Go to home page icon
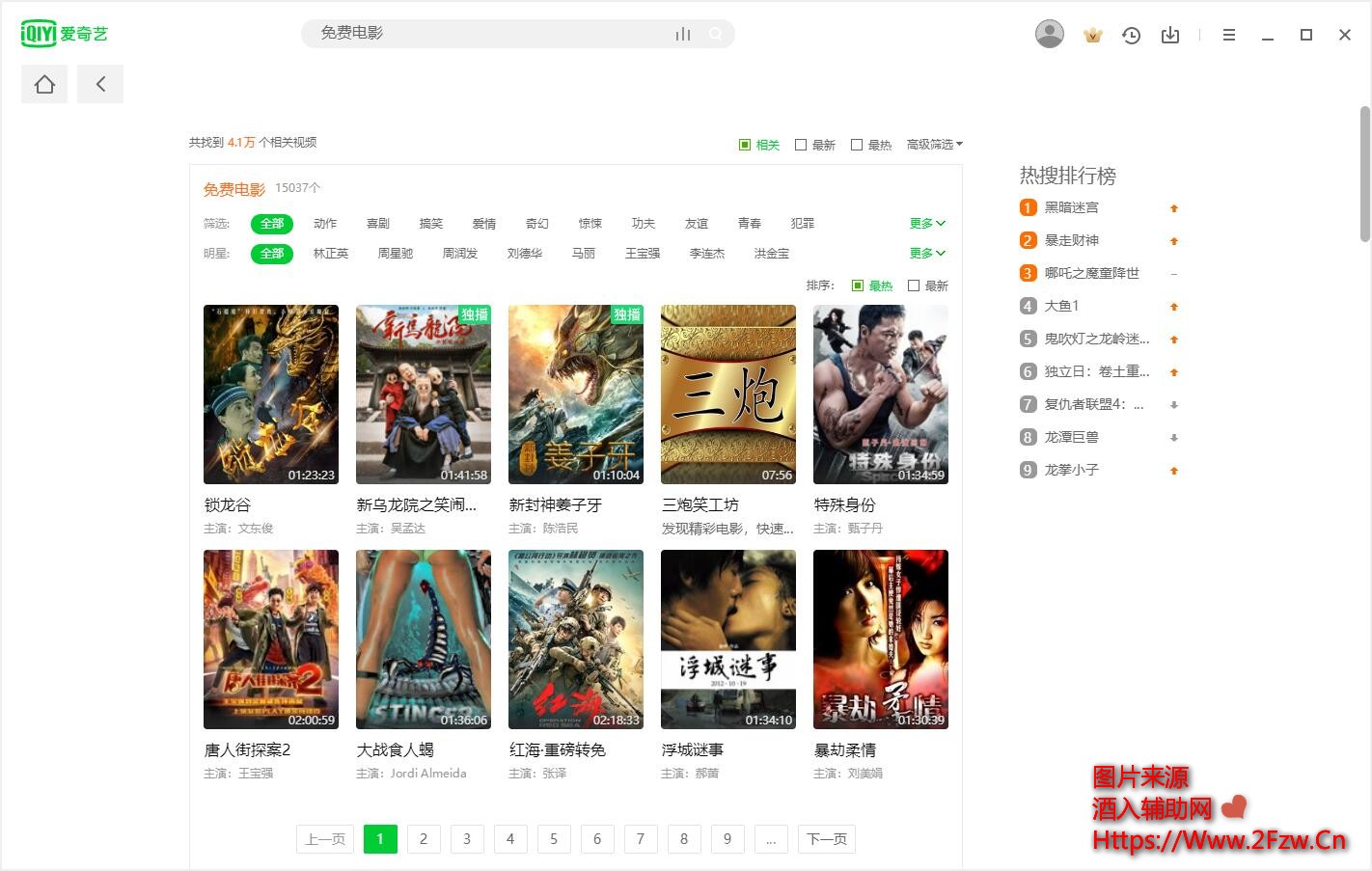1372x871 pixels. 44,85
